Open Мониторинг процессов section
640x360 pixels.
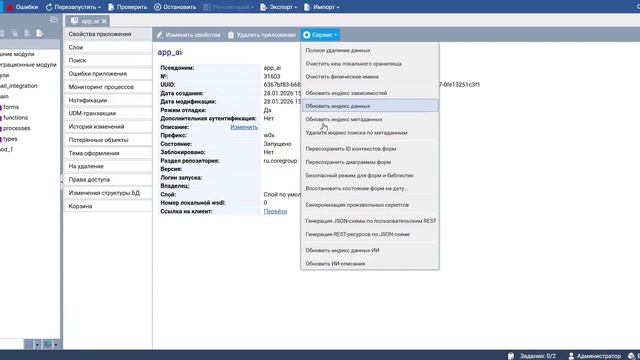108,87
